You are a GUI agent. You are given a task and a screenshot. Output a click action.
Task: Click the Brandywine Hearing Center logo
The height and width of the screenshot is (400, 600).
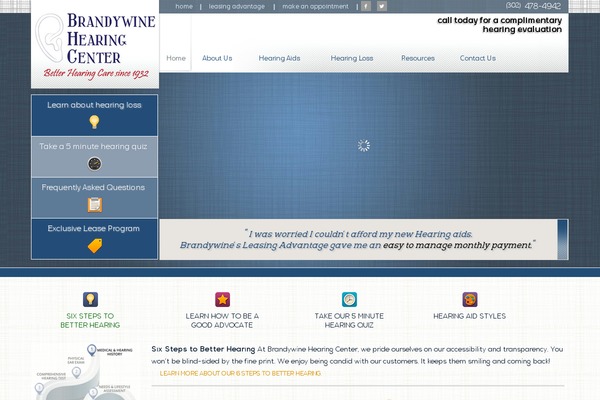[x=95, y=44]
